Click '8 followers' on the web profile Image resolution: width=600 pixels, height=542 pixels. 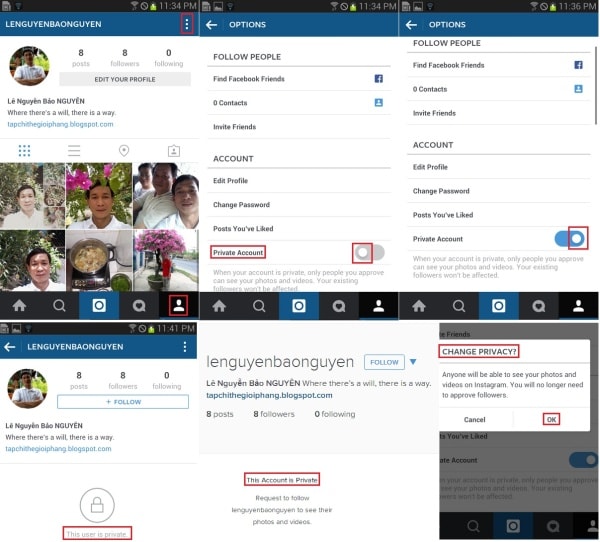tap(274, 414)
